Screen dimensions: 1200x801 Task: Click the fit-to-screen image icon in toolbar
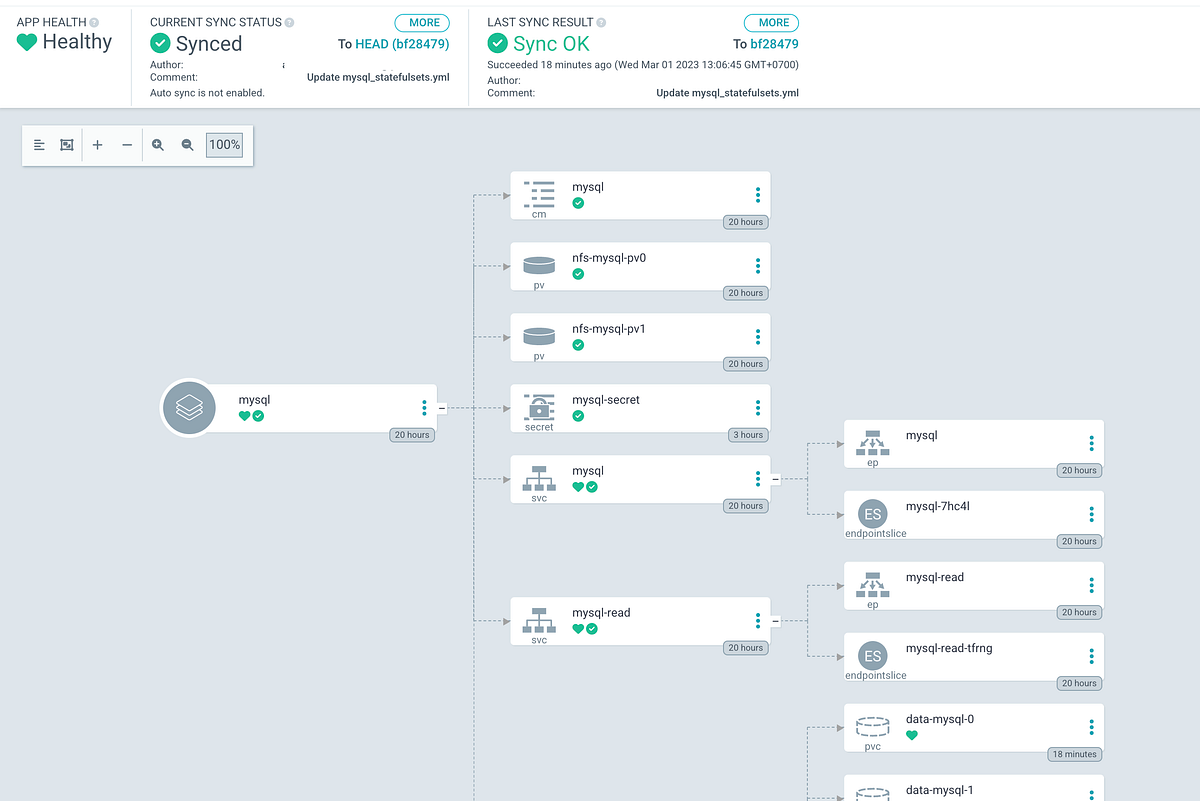tap(67, 145)
